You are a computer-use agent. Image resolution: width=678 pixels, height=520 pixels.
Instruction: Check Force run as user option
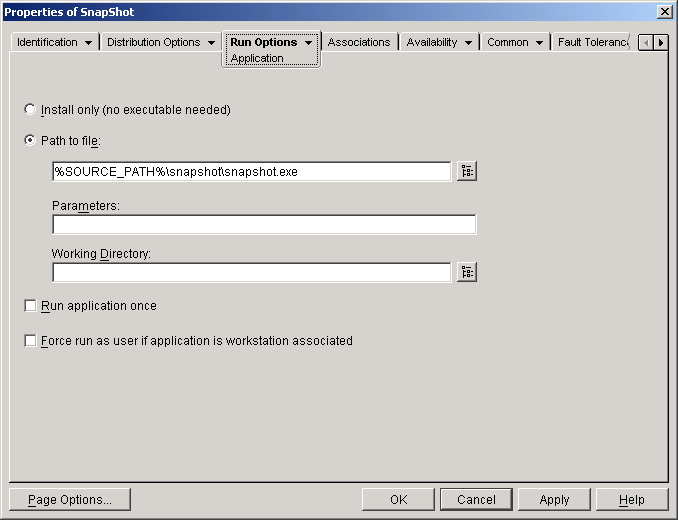[30, 341]
